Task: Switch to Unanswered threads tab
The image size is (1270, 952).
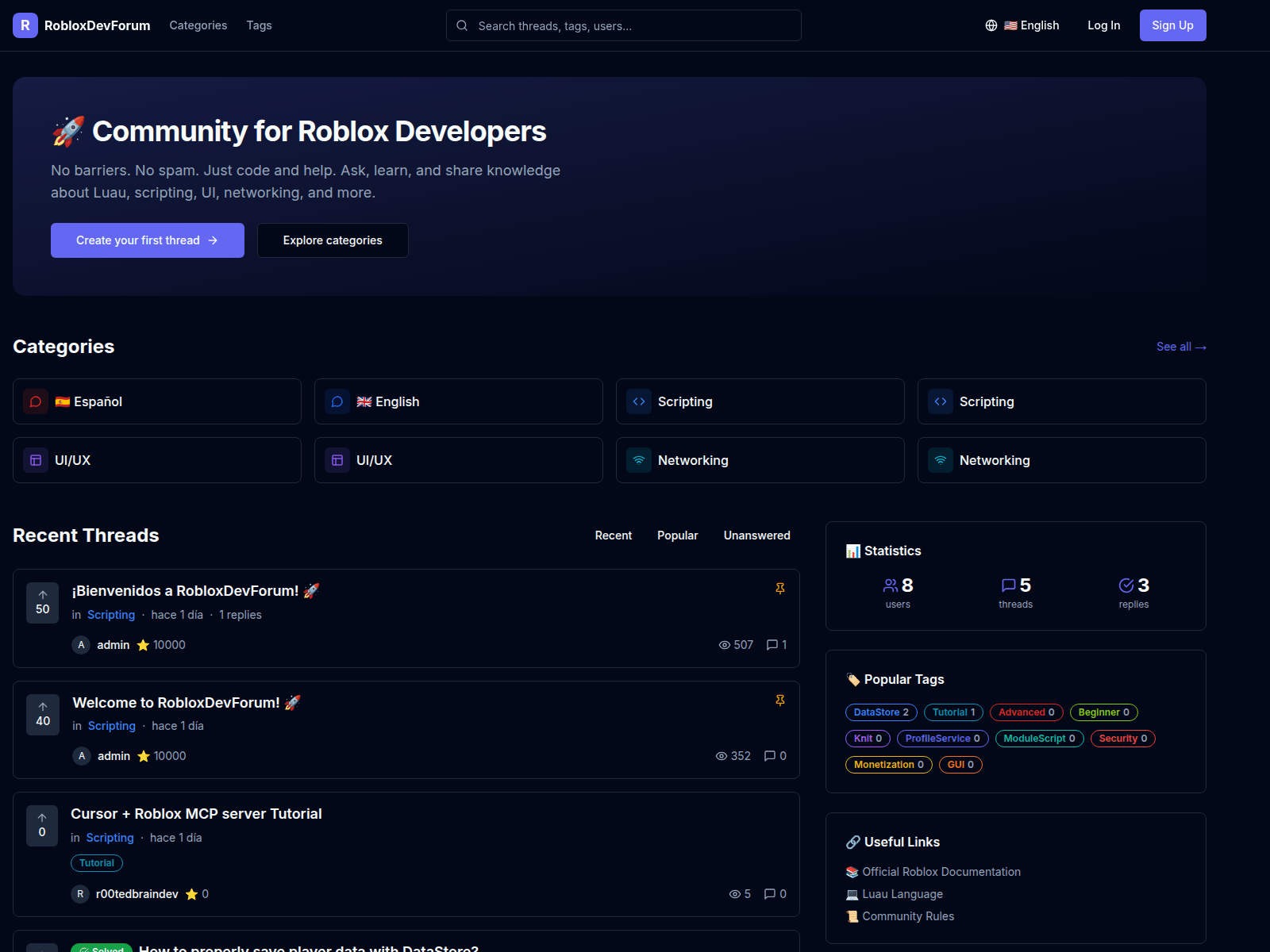Action: 757,535
